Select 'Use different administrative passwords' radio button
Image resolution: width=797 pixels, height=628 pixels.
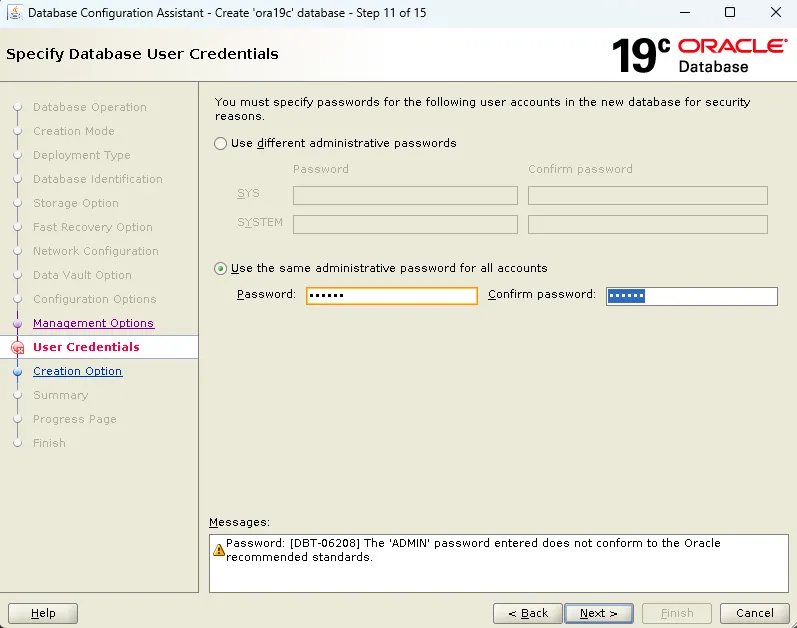220,143
